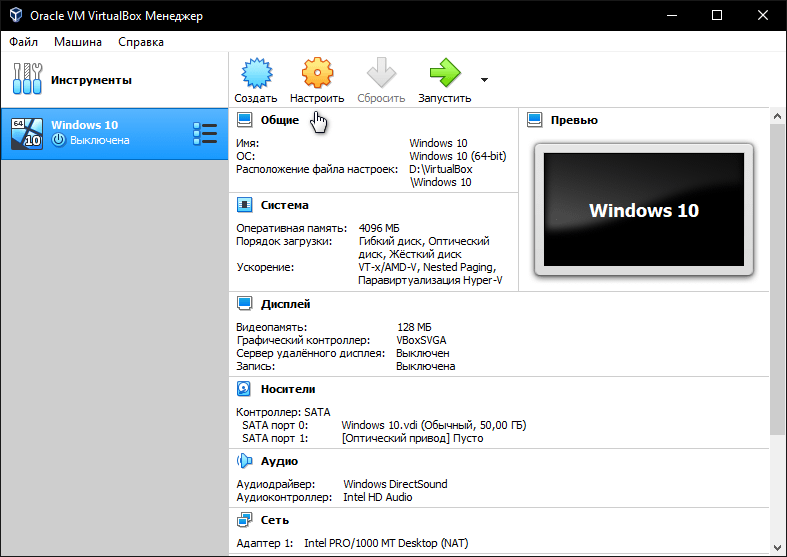Click the Превью header label
Viewport: 787px width, 557px height.
point(574,120)
